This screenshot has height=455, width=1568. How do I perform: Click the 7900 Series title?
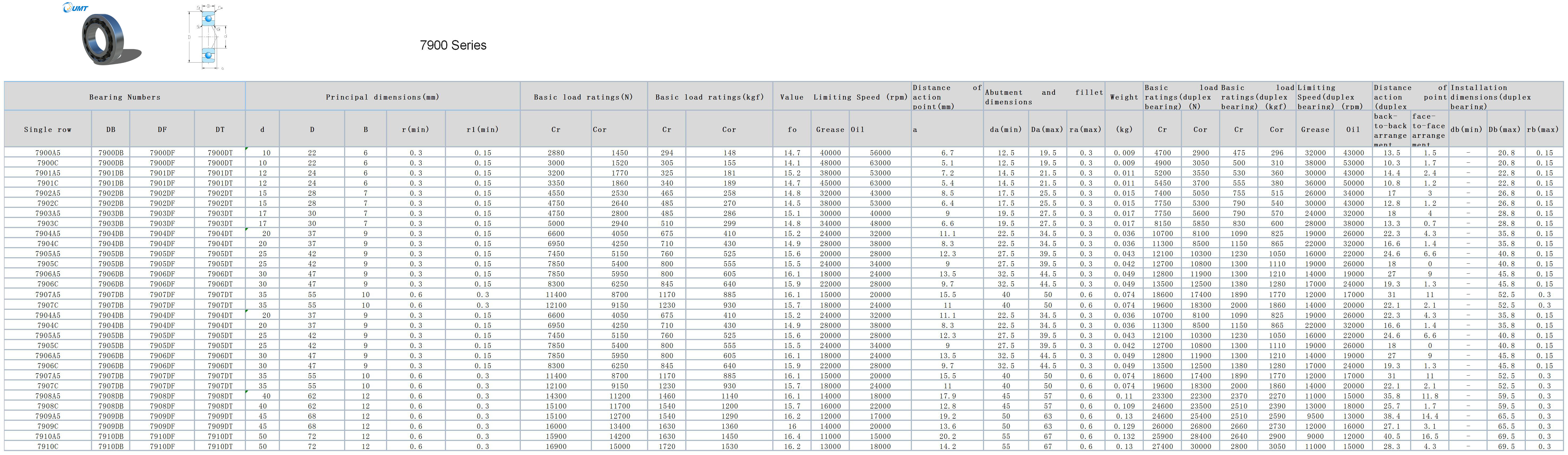(453, 46)
